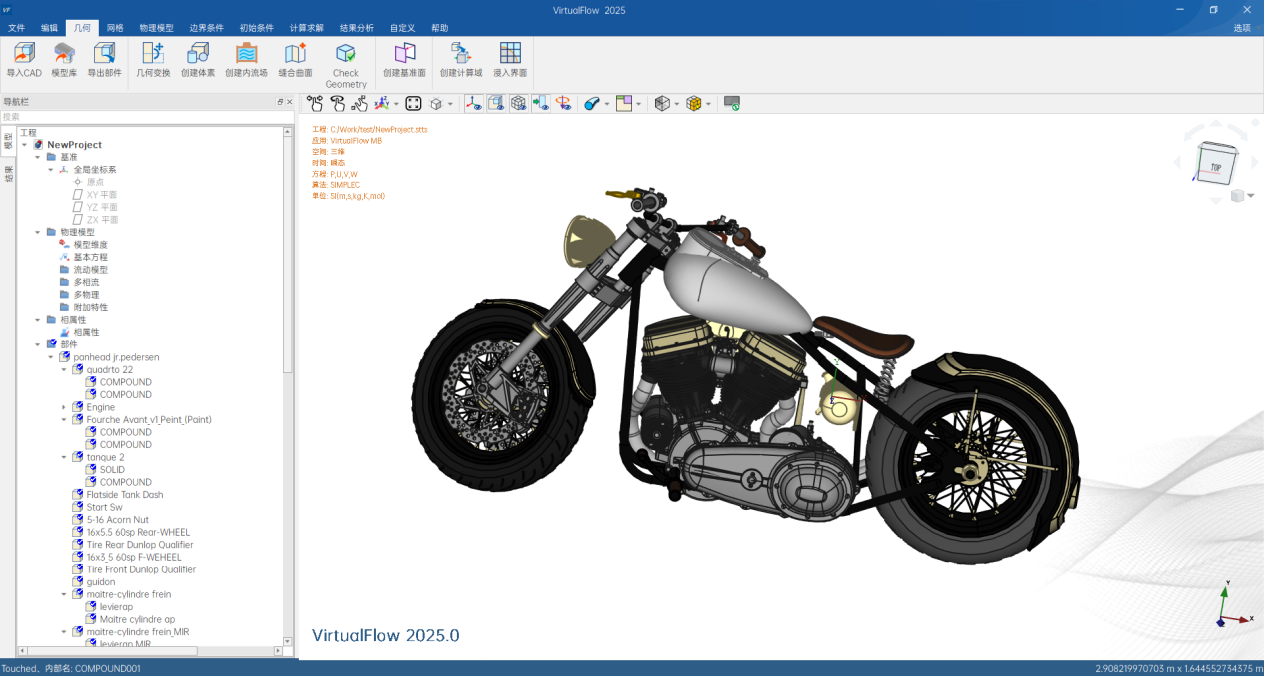Switch to 物理模型 ribbon tab
The image size is (1264, 676).
click(x=156, y=28)
